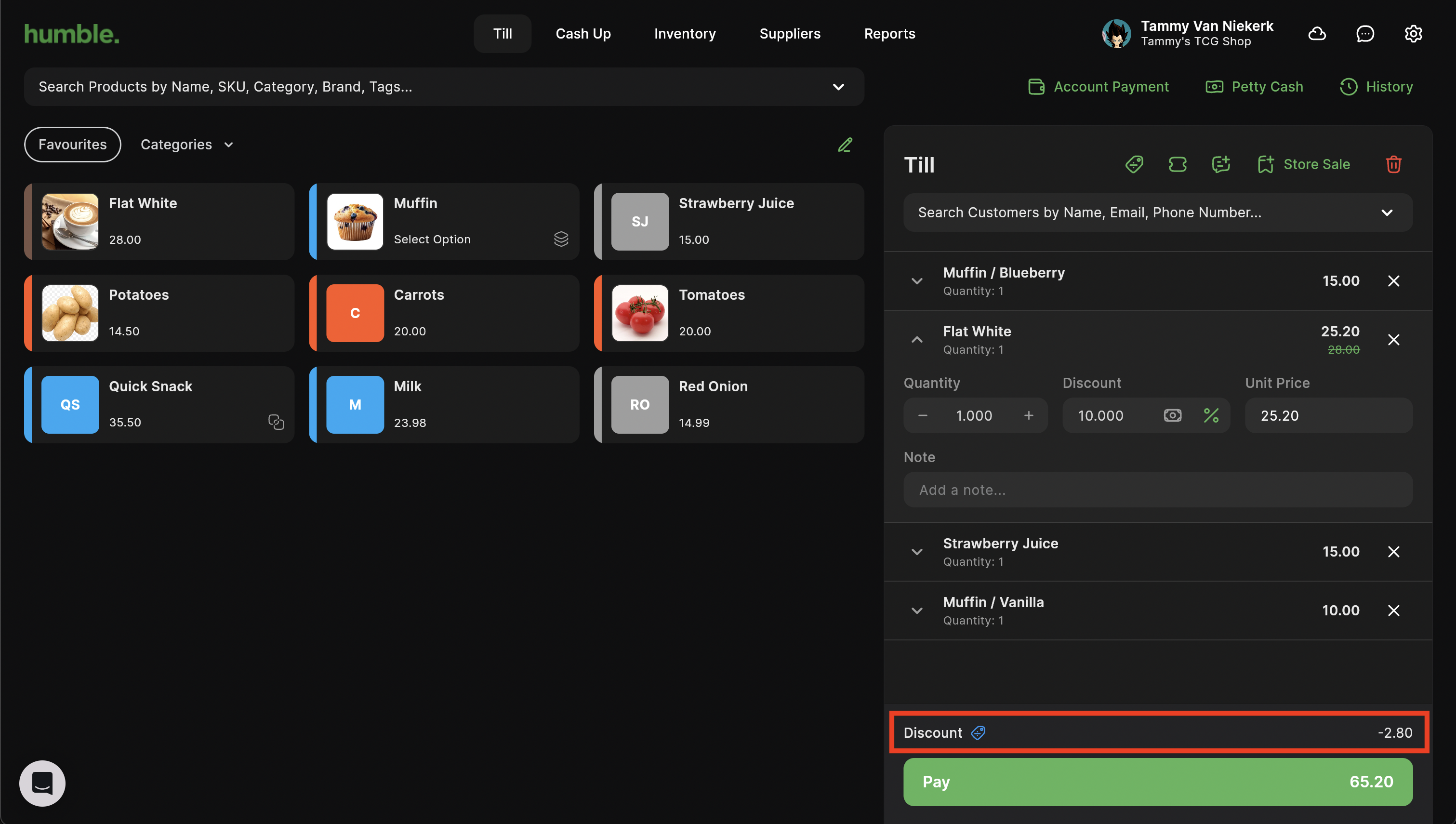
Task: Click the add-note speech bubble icon
Action: (1221, 164)
